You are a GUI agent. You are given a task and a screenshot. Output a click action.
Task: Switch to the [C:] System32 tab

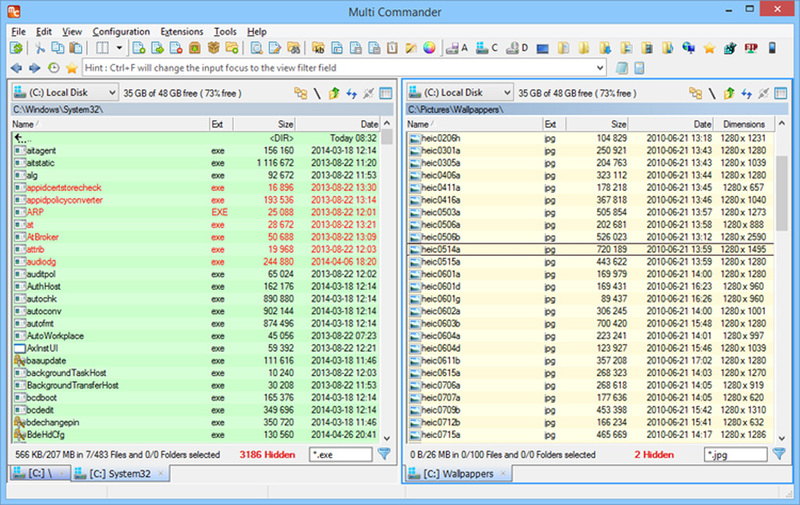tap(120, 473)
